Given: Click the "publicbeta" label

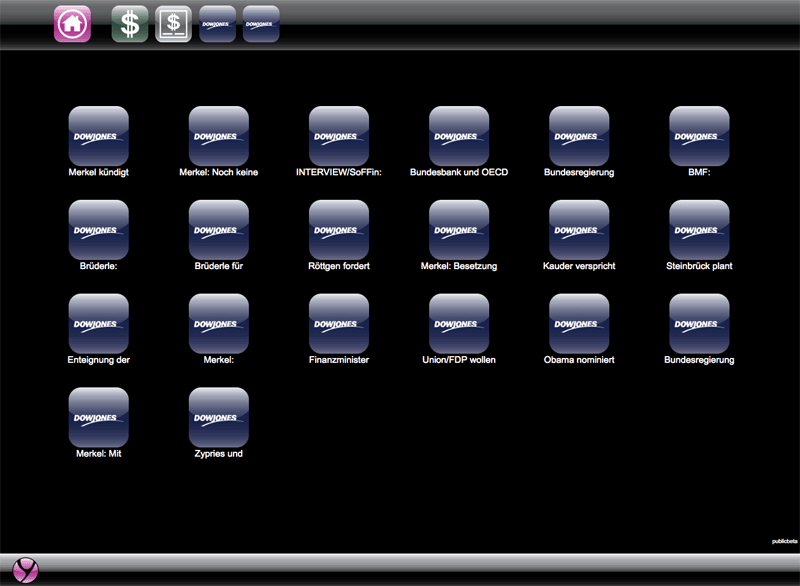Looking at the screenshot, I should pos(785,541).
